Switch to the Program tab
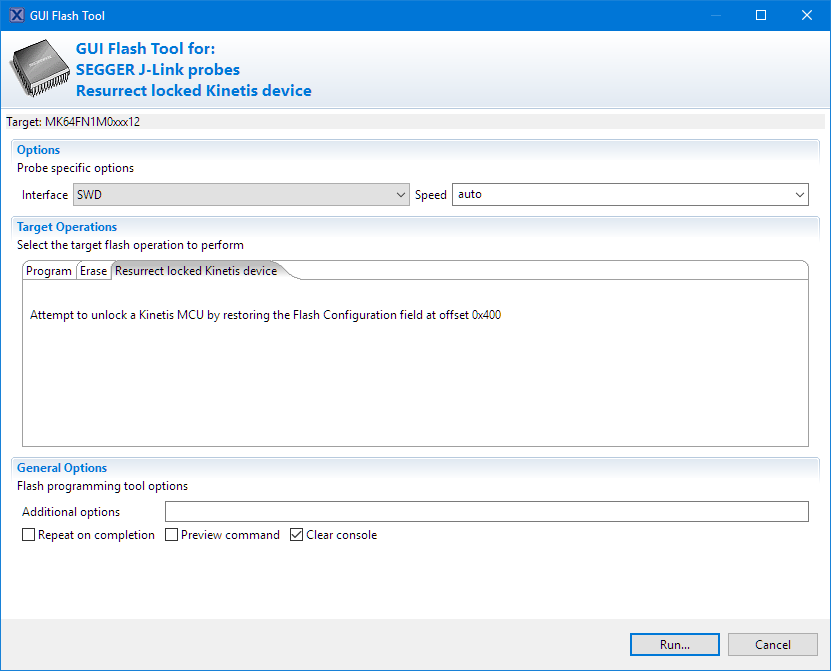 [49, 271]
